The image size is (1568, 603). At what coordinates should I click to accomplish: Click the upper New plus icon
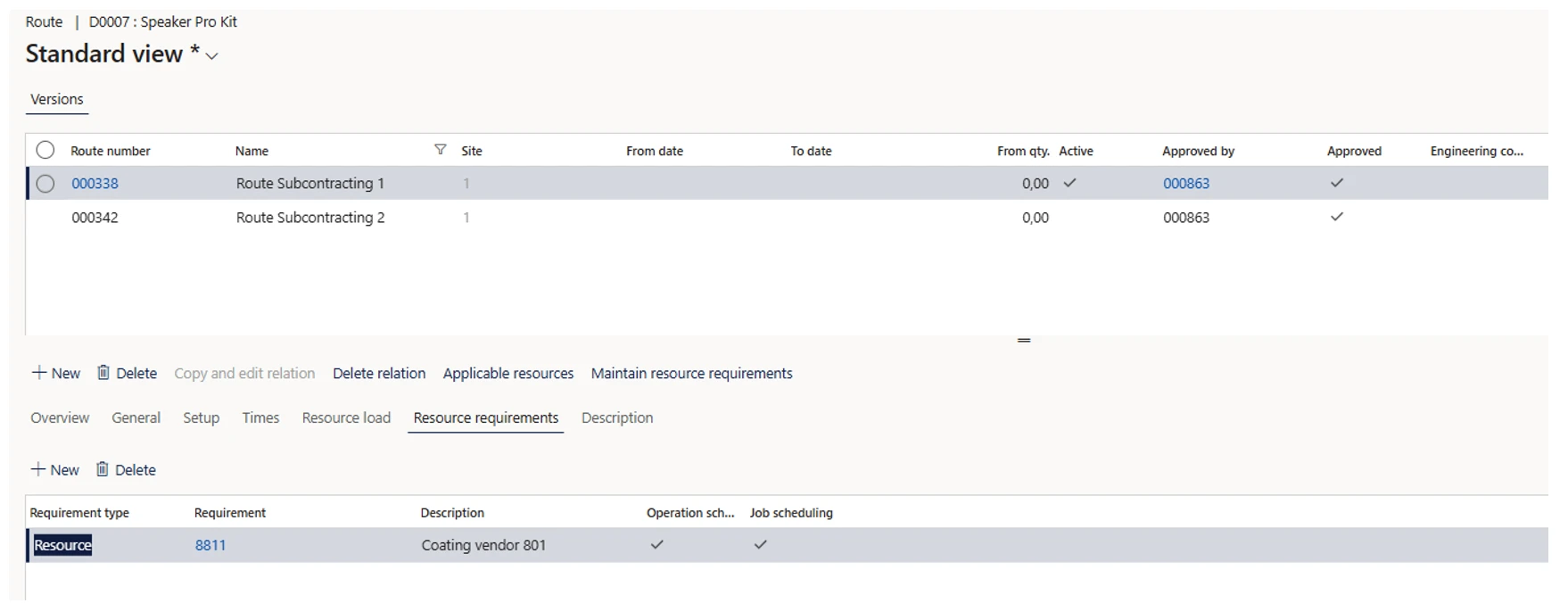pyautogui.click(x=39, y=373)
